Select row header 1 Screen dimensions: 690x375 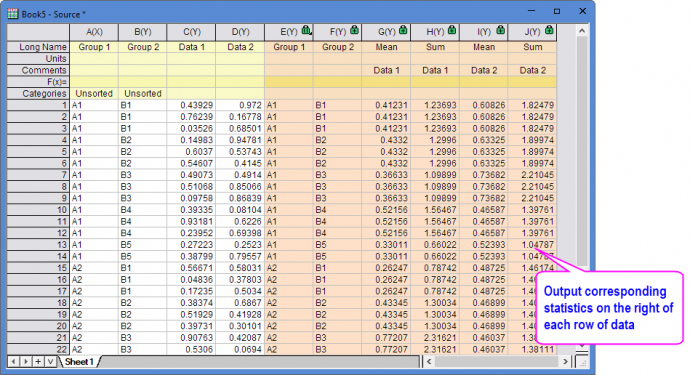pyautogui.click(x=38, y=105)
